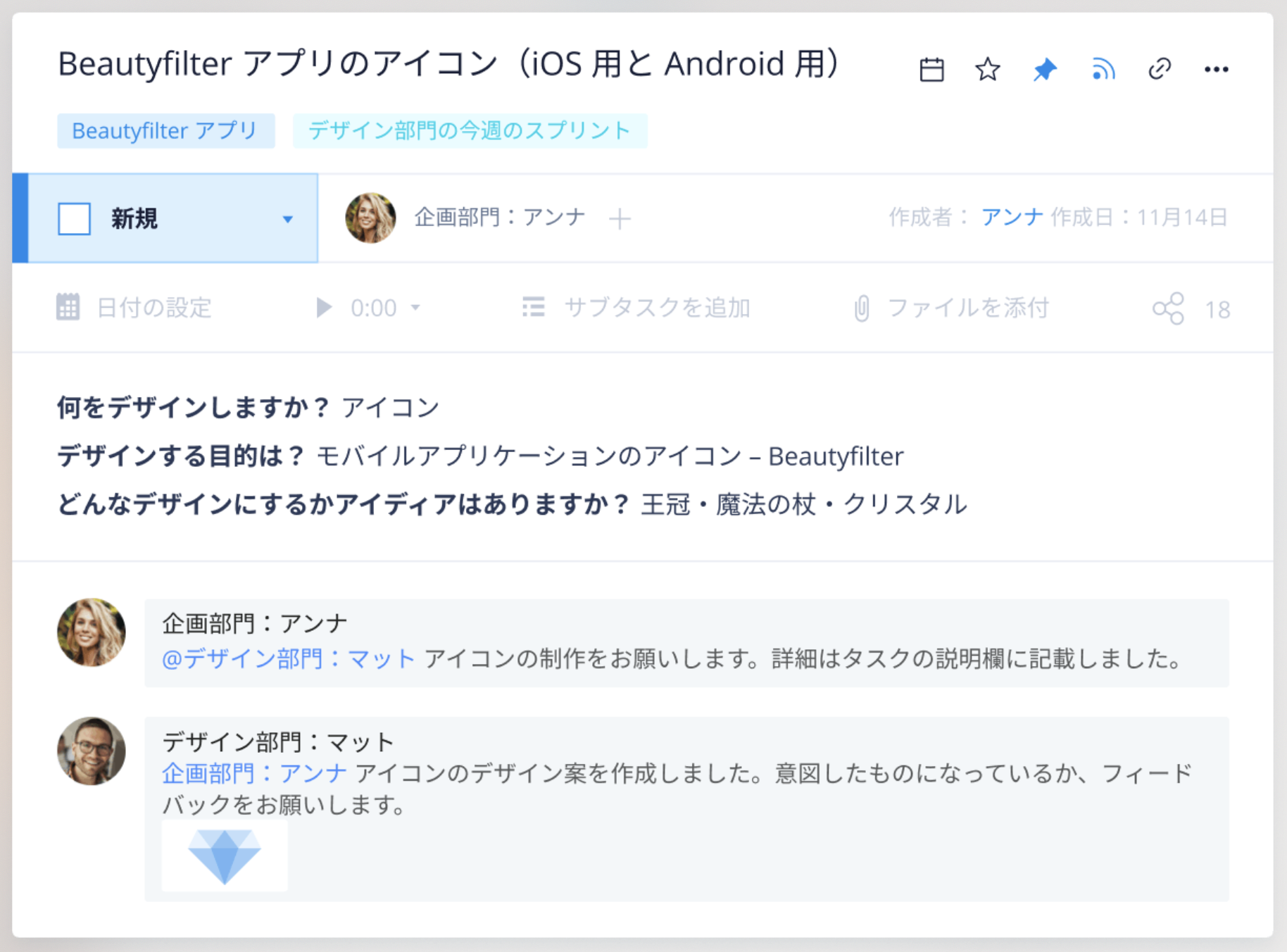Check the 新規 status checkbox
This screenshot has width=1287, height=952.
pyautogui.click(x=74, y=219)
